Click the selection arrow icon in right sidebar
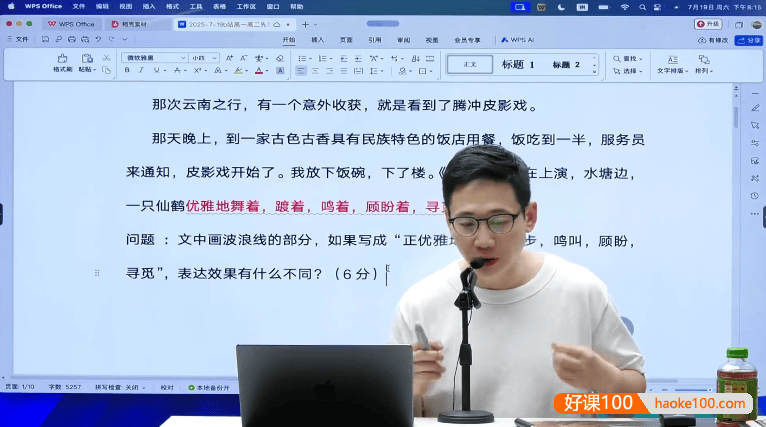Viewport: 766px width, 427px height. click(755, 125)
